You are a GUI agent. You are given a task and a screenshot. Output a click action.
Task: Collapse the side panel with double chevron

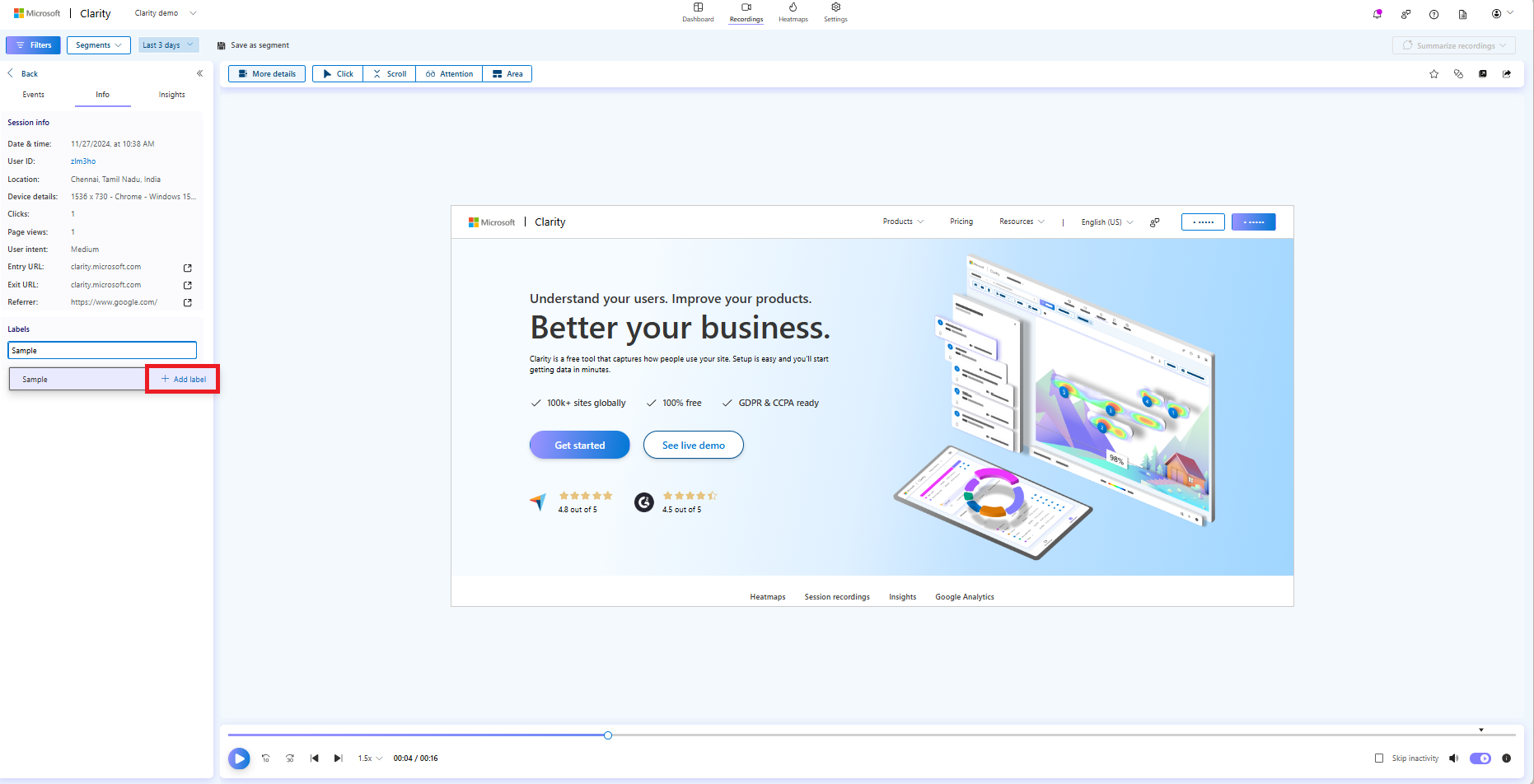[199, 73]
